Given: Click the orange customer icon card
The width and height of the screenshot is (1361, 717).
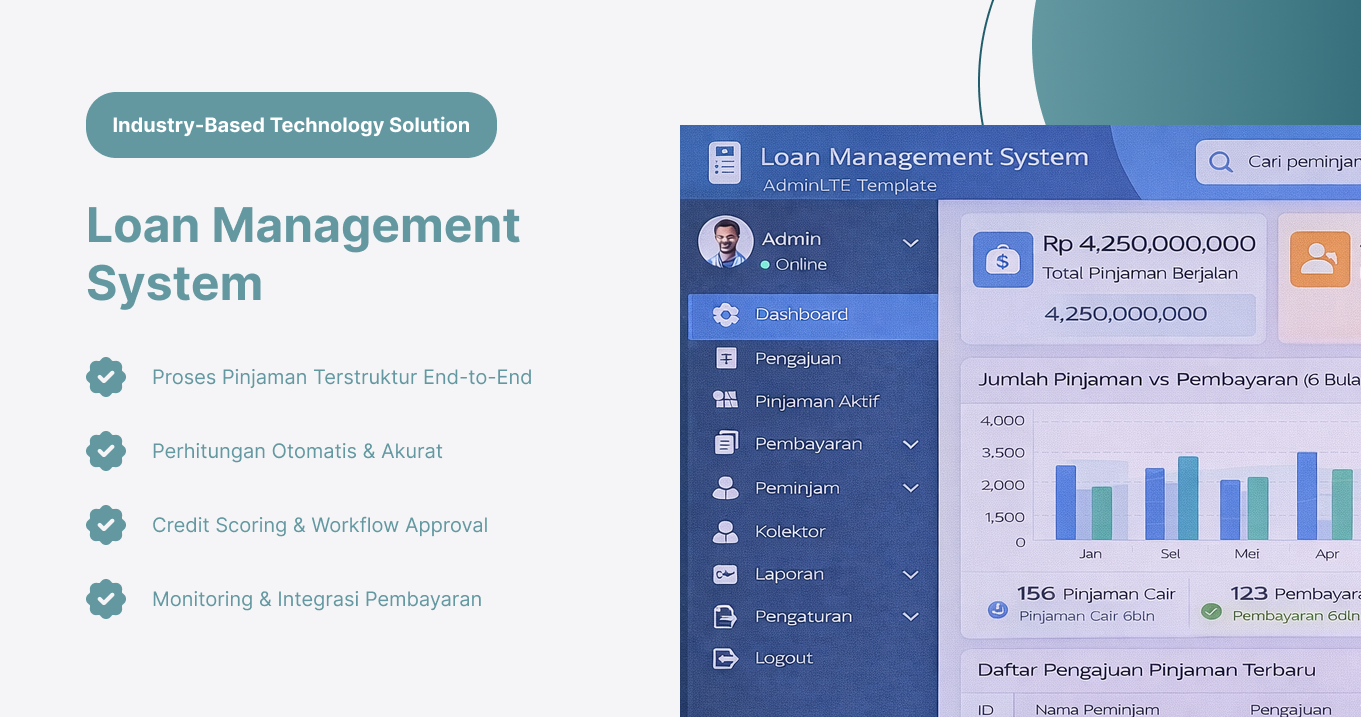Looking at the screenshot, I should [x=1319, y=259].
